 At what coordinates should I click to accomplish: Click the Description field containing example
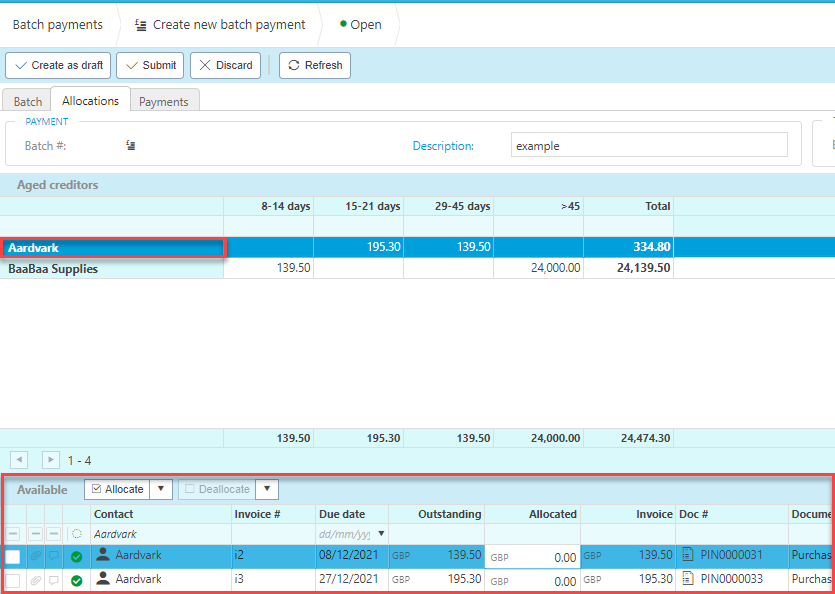point(648,146)
